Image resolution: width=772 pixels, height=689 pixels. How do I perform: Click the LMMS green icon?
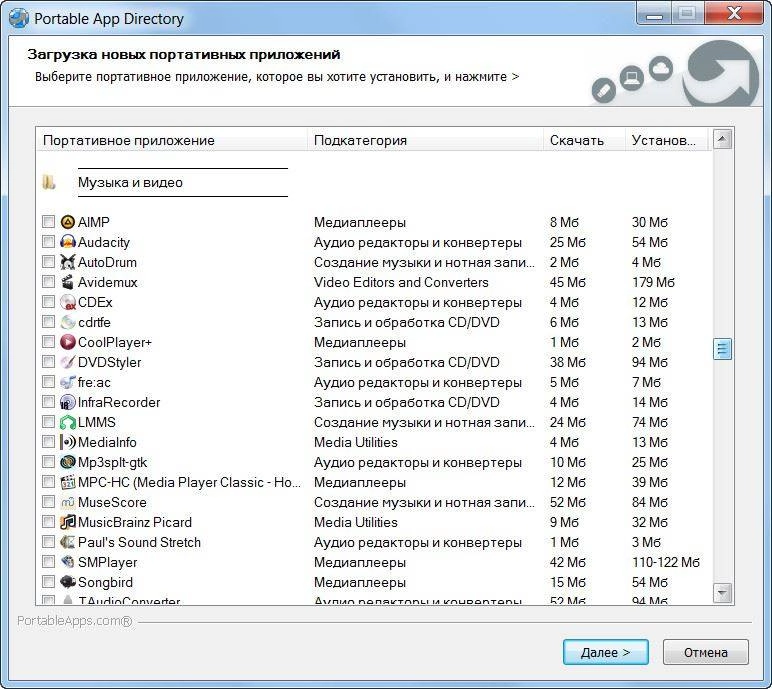click(67, 422)
